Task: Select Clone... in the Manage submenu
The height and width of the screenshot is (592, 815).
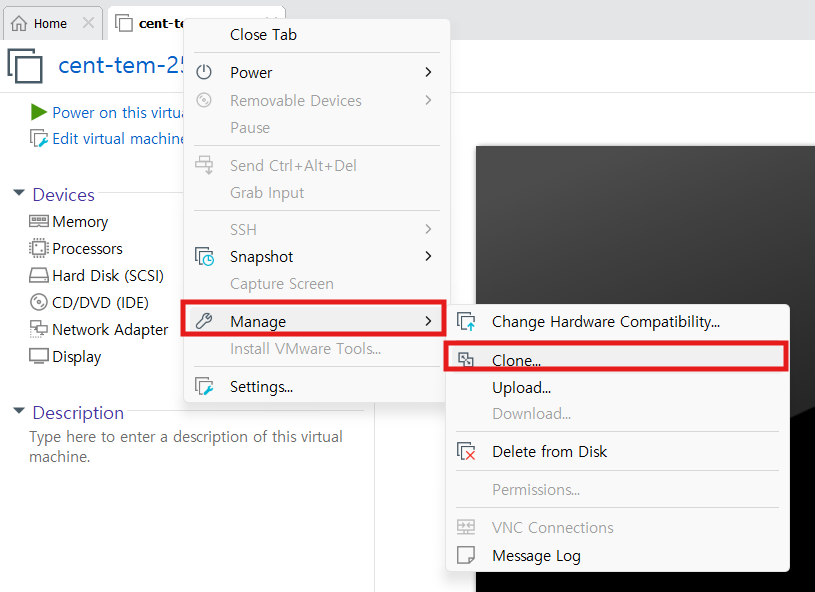Action: [x=617, y=360]
